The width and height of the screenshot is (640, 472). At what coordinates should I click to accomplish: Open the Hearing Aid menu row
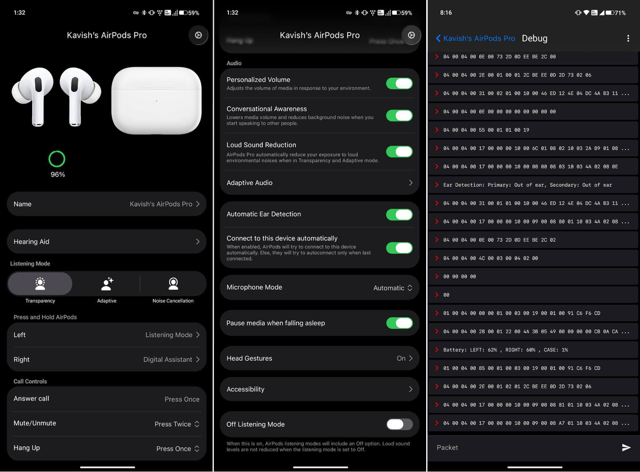(x=107, y=242)
